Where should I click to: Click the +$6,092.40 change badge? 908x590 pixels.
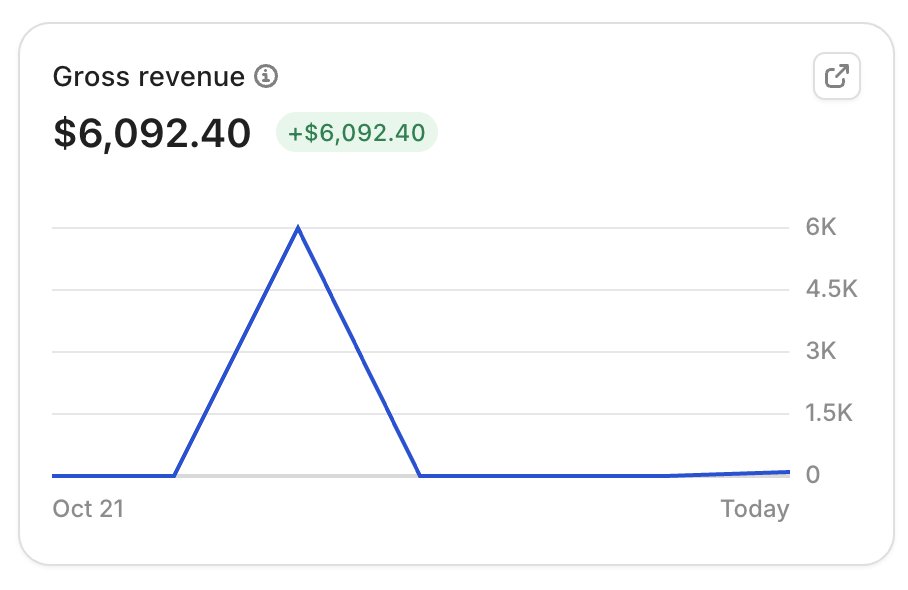click(357, 133)
